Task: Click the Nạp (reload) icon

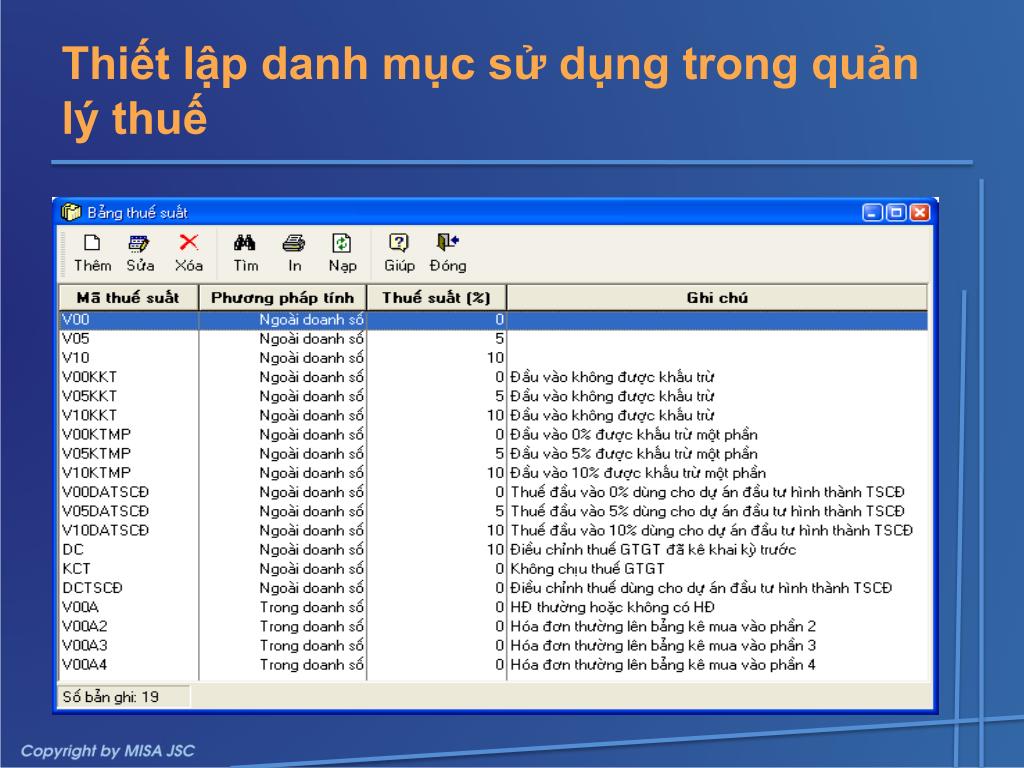Action: click(342, 244)
